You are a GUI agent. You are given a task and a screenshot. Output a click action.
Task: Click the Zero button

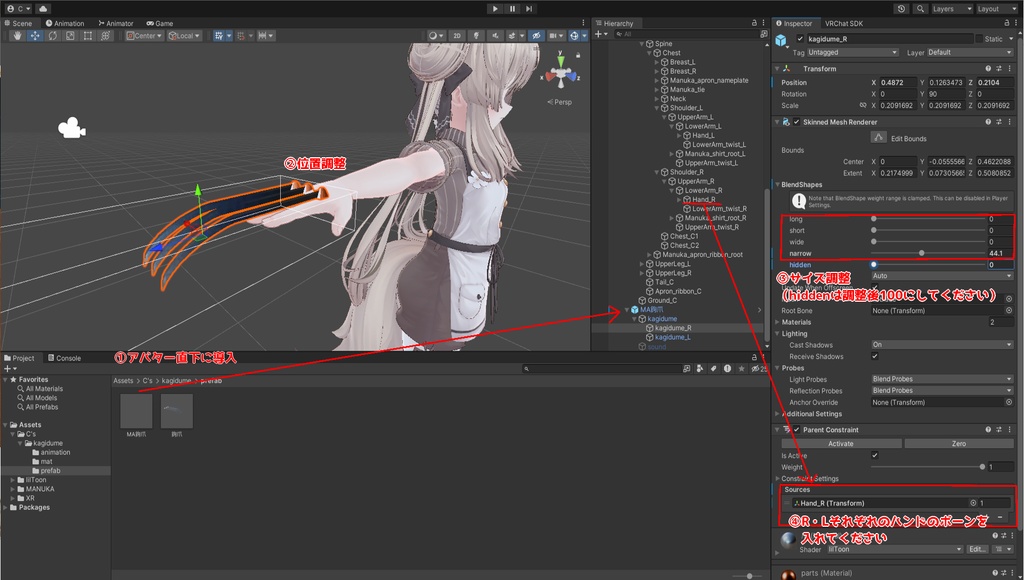coord(958,443)
